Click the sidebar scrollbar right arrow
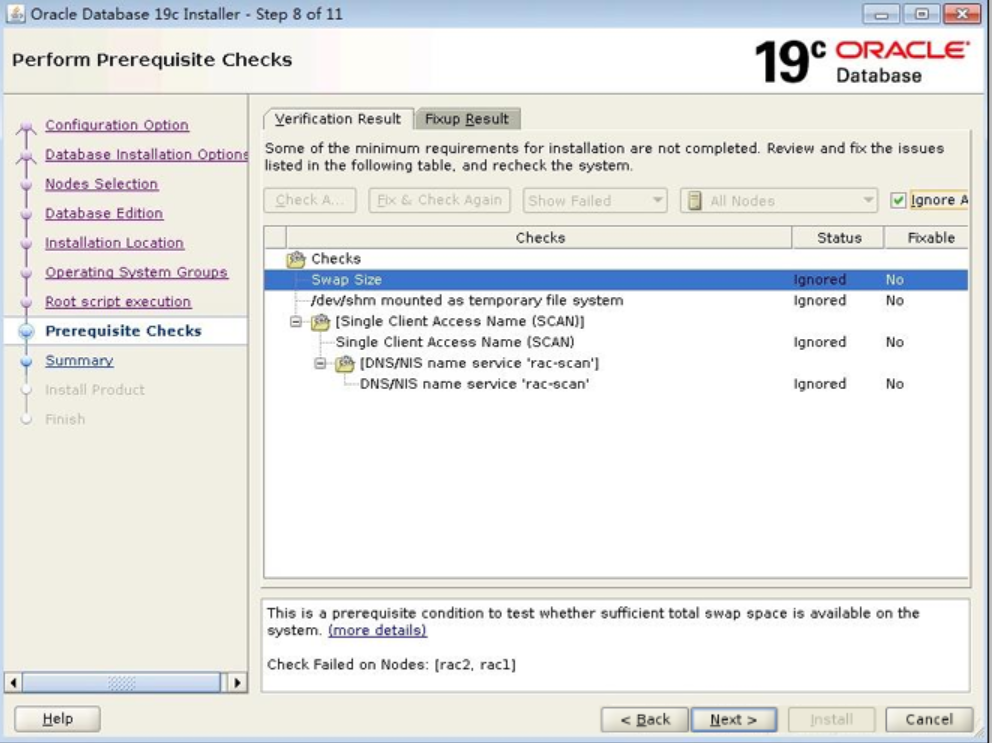 coord(237,683)
